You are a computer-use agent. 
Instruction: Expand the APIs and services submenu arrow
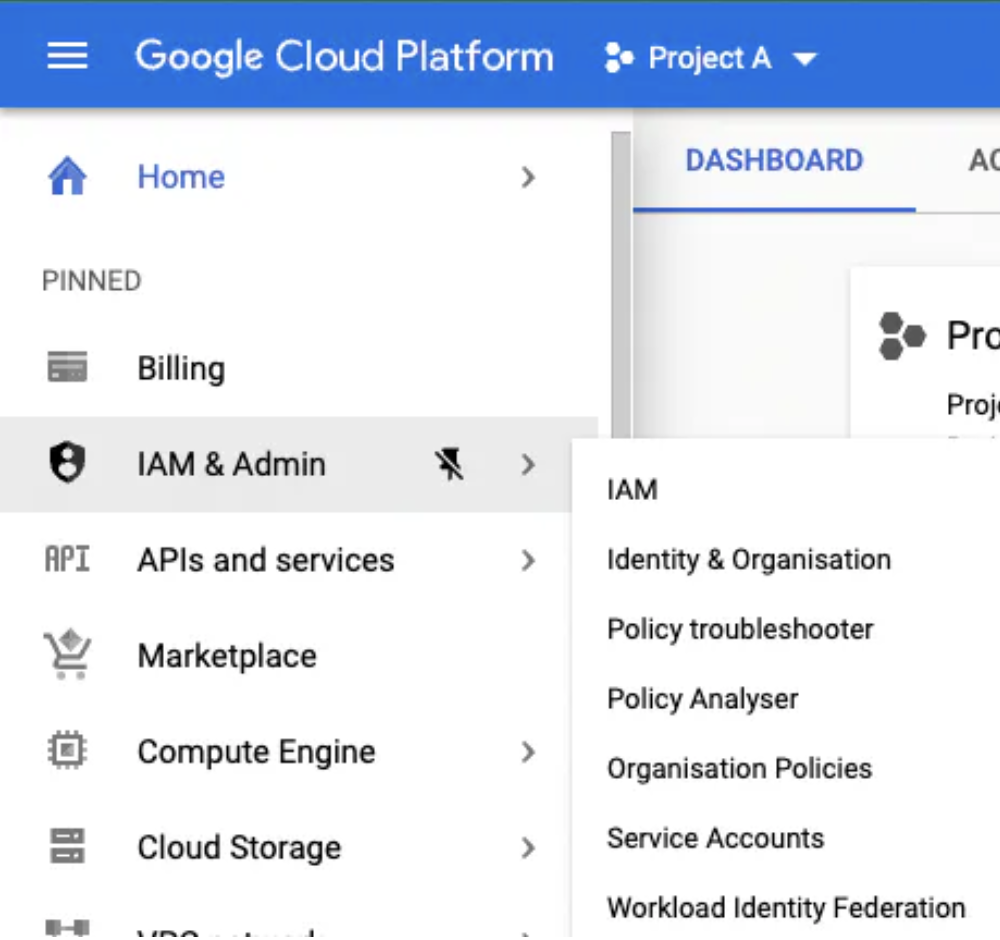point(528,560)
